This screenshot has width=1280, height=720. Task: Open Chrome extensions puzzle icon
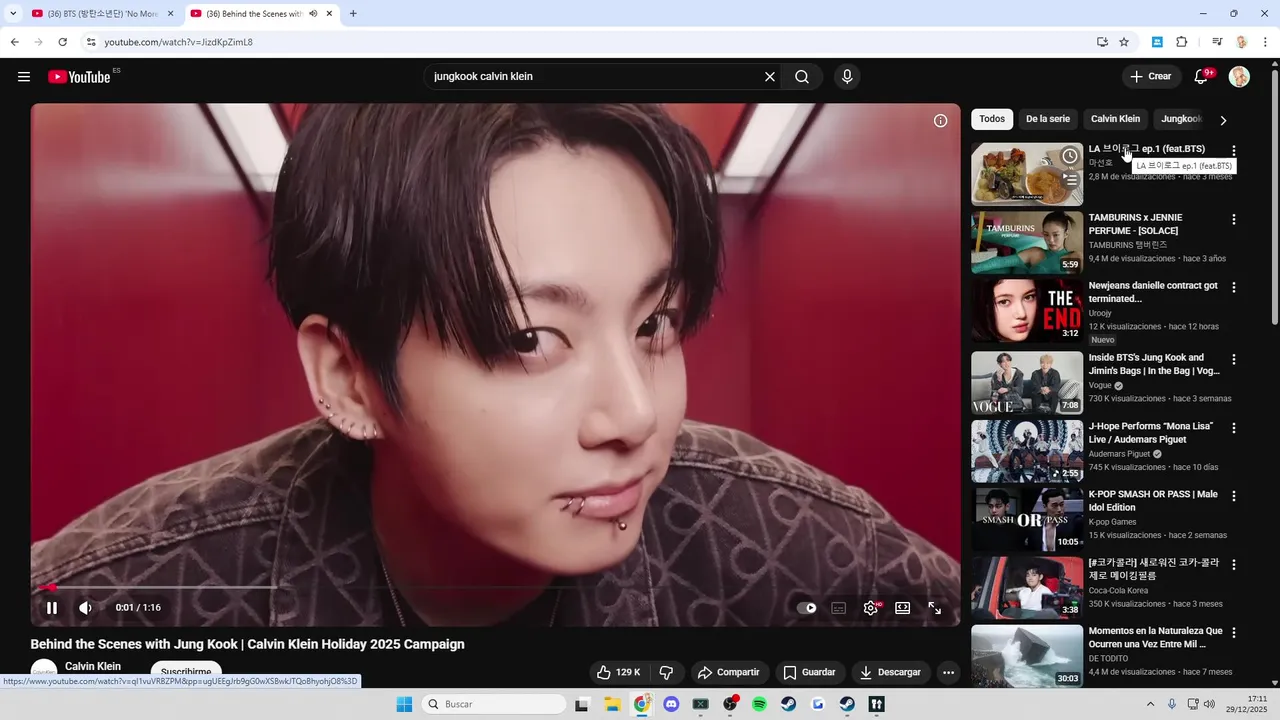(x=1182, y=42)
